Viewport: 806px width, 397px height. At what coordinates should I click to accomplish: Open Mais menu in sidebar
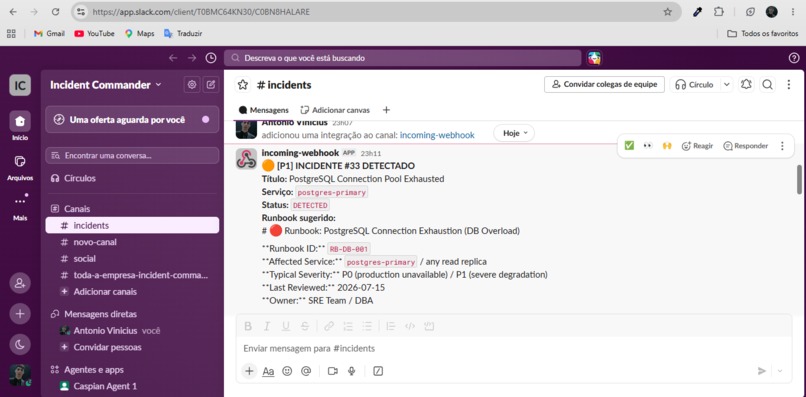coord(20,206)
